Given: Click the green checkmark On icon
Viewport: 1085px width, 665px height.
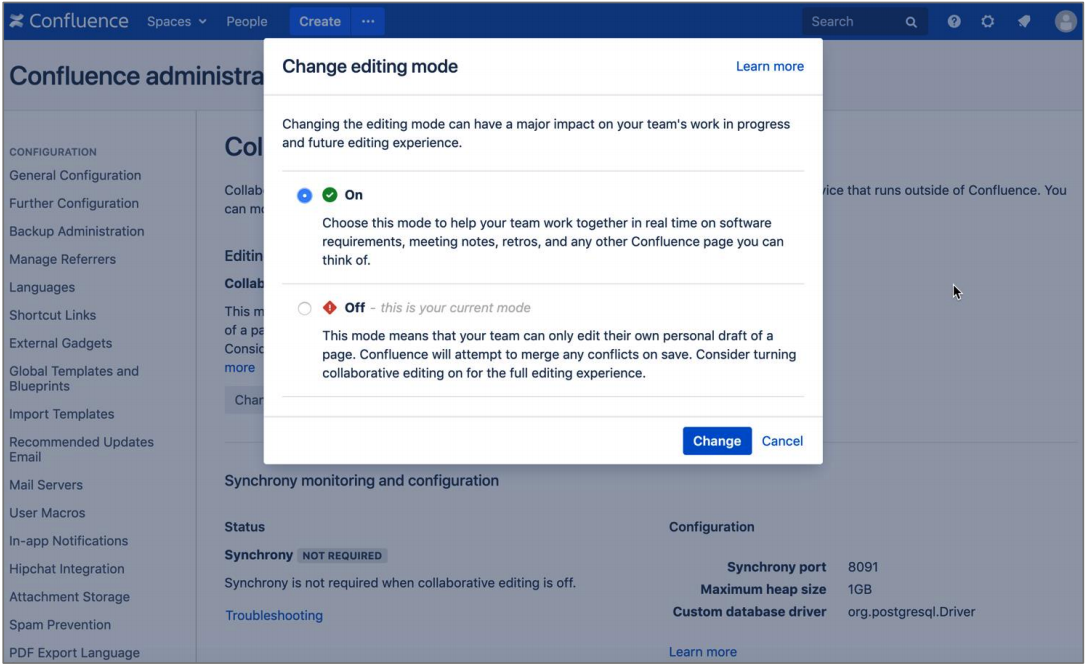Looking at the screenshot, I should tap(330, 195).
